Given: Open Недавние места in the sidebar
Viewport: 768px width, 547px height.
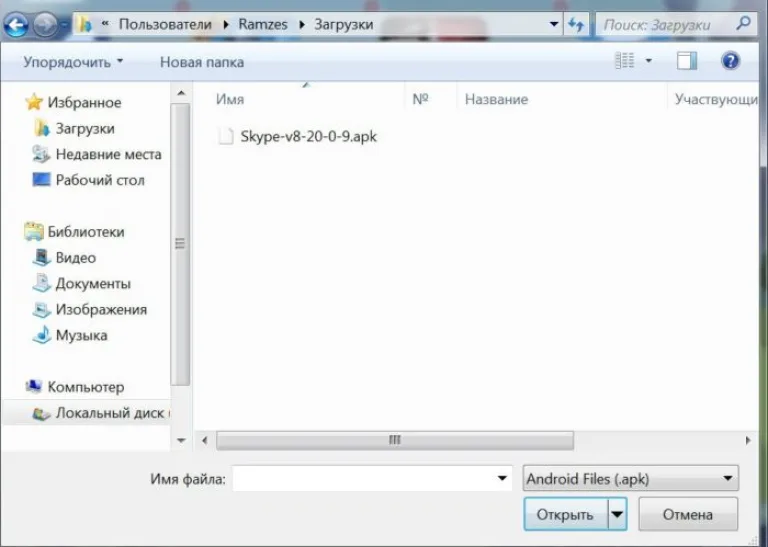Looking at the screenshot, I should point(108,154).
